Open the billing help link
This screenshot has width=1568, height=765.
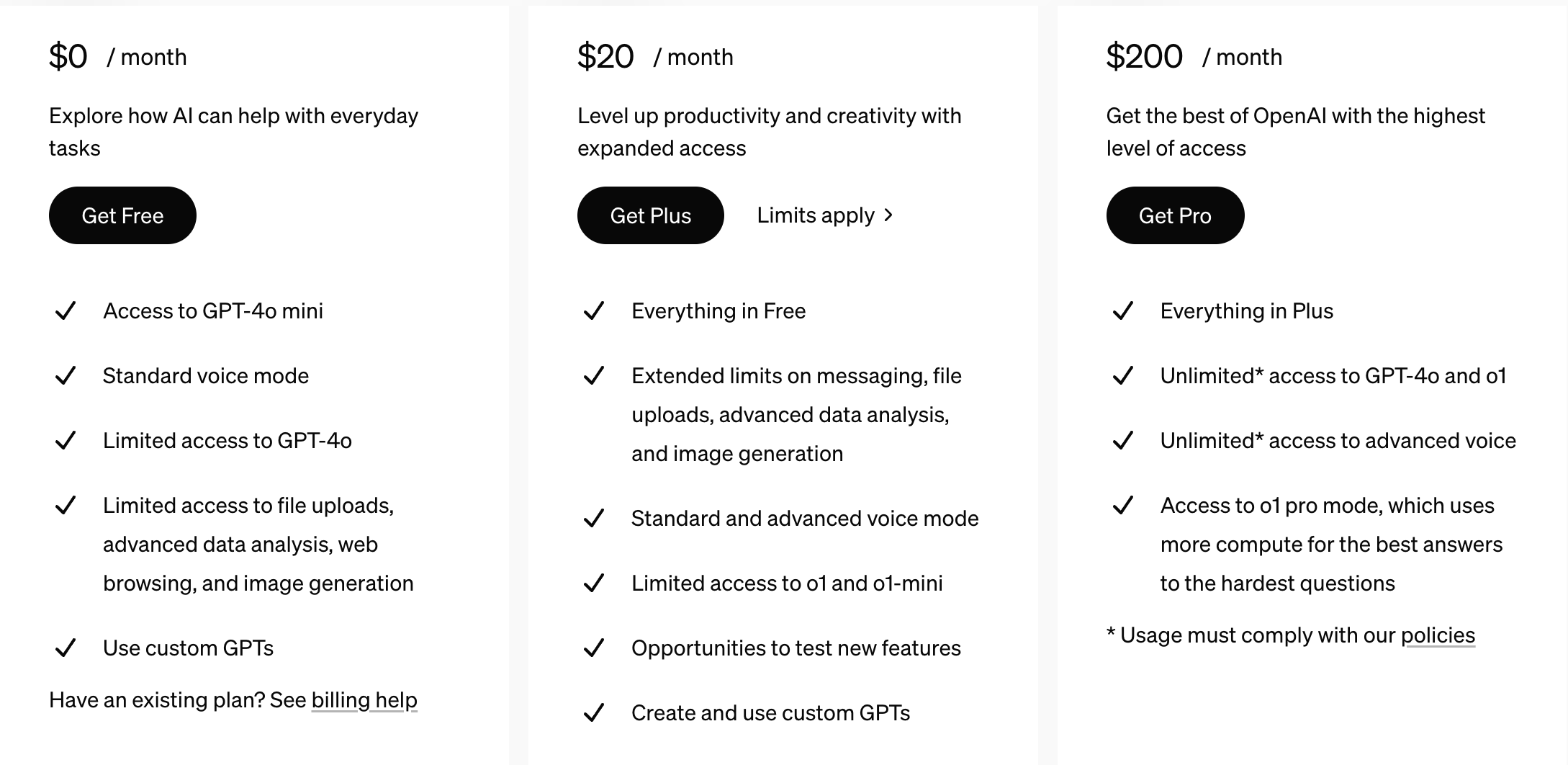point(364,699)
